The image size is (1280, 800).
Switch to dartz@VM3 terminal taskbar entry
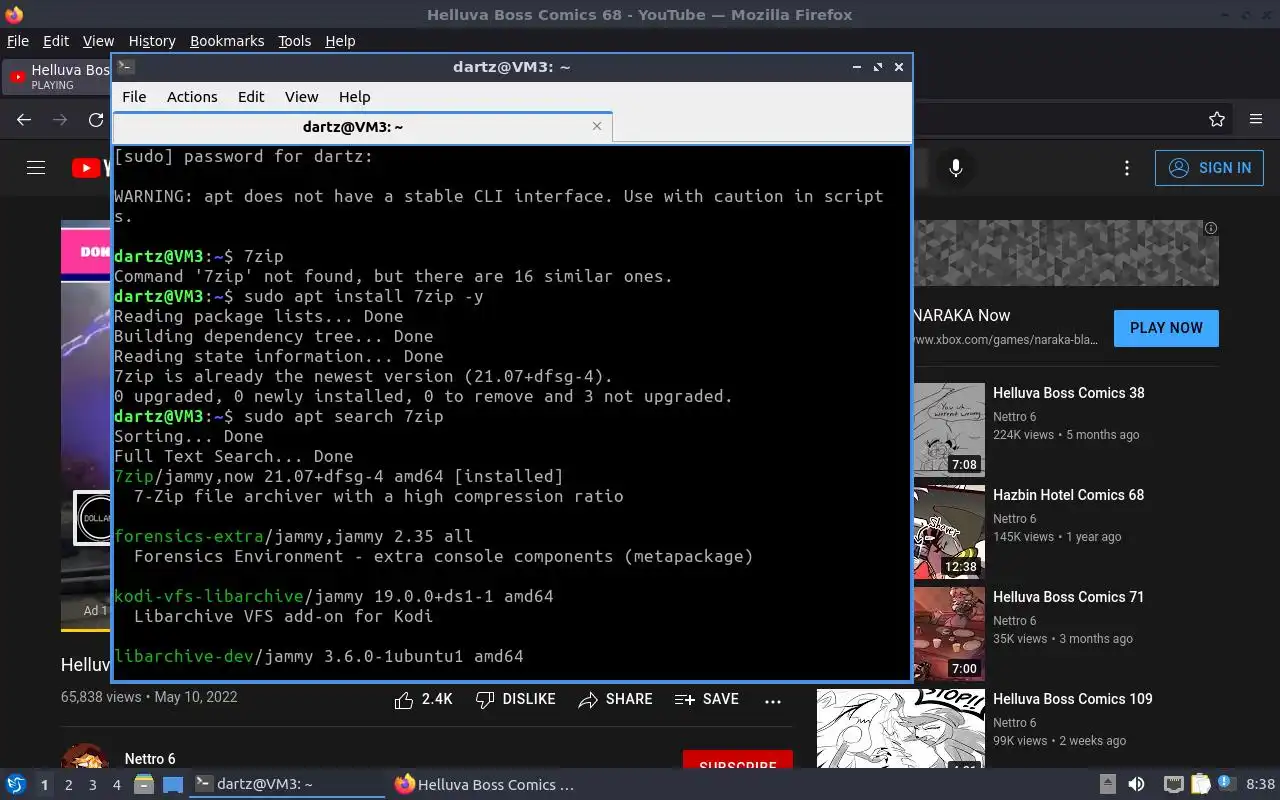pos(288,785)
